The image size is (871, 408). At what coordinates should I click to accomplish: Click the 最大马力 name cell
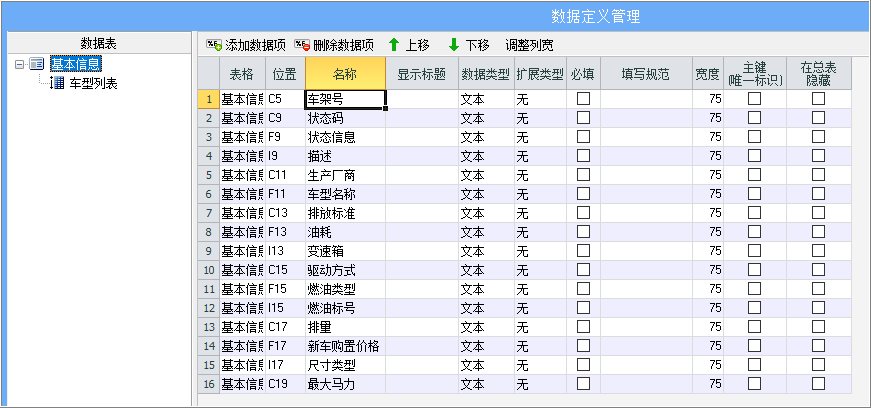tap(346, 384)
